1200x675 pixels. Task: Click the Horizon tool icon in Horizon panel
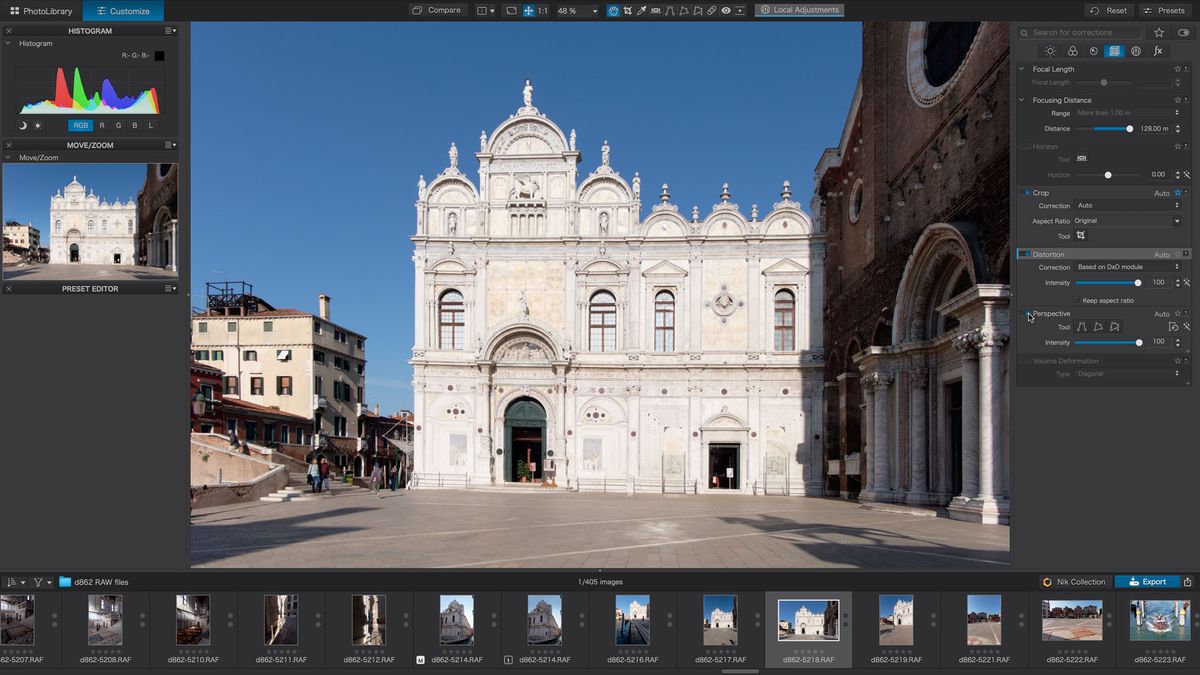pos(1082,158)
